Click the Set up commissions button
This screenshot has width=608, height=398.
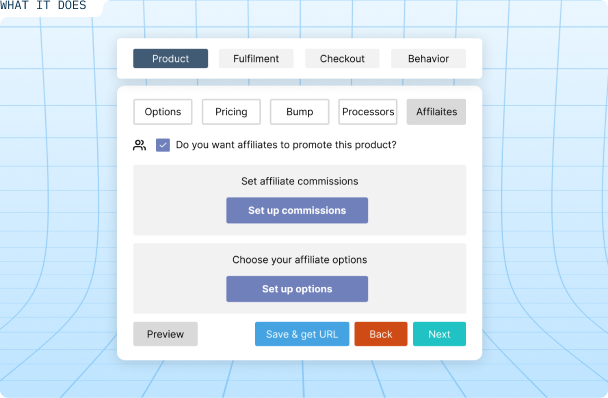pyautogui.click(x=297, y=210)
